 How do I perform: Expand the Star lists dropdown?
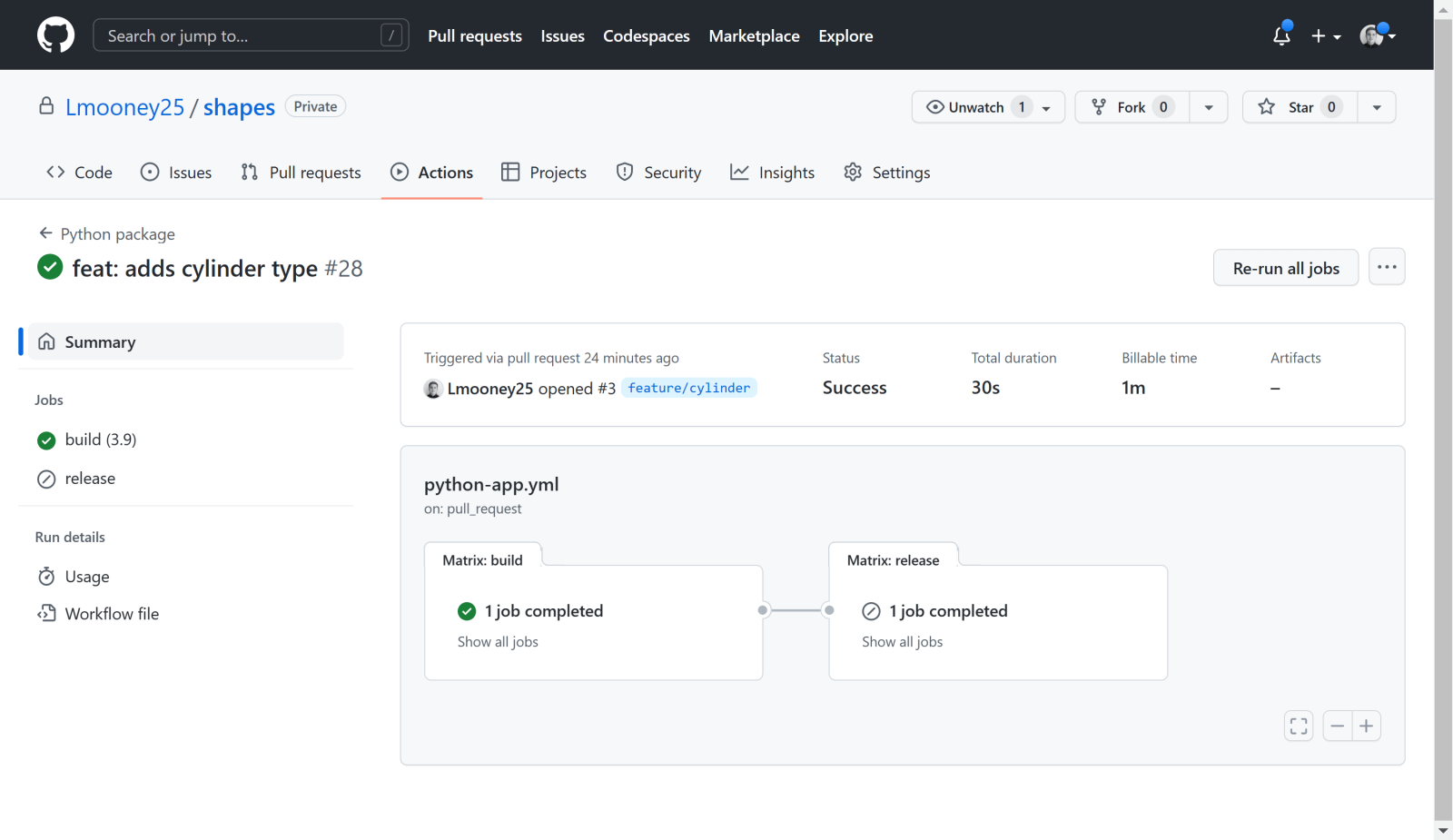pos(1377,107)
